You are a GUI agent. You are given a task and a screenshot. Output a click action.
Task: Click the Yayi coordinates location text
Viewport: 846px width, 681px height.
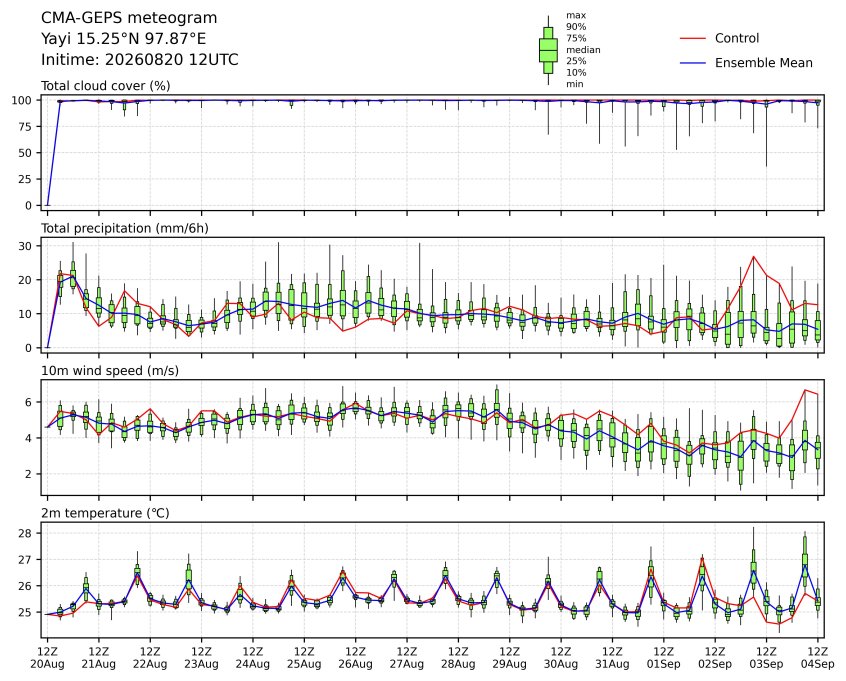coord(124,39)
